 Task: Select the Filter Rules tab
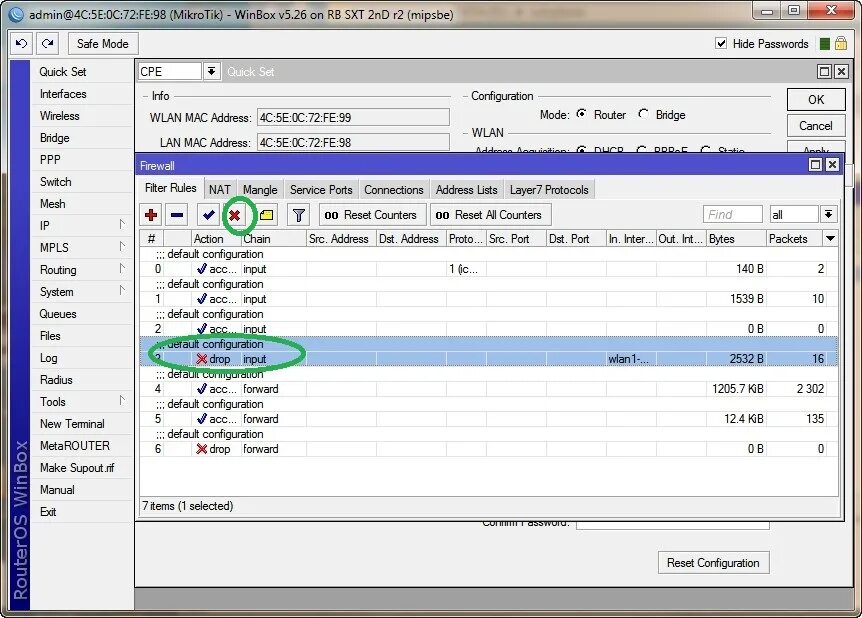coord(170,188)
